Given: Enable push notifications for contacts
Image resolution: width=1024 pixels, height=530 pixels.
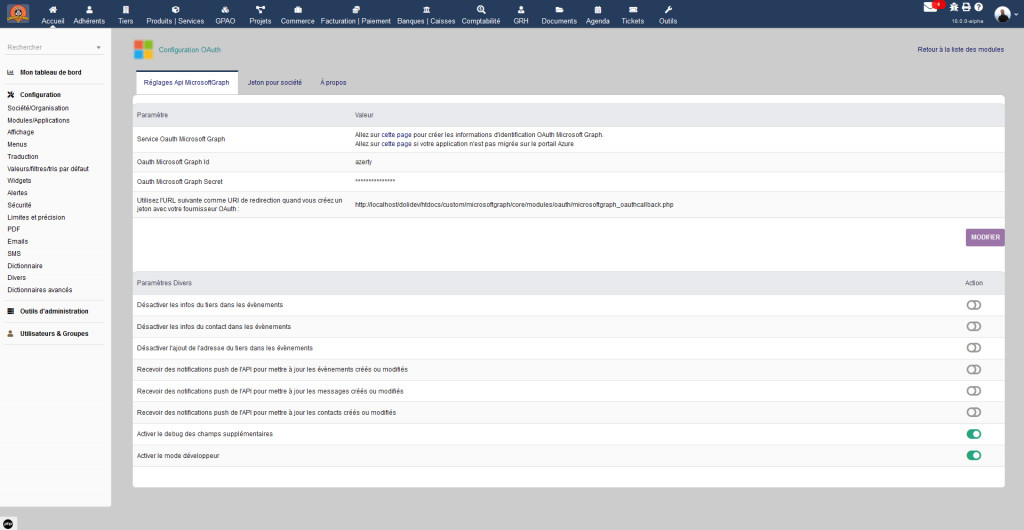Looking at the screenshot, I should pos(974,413).
